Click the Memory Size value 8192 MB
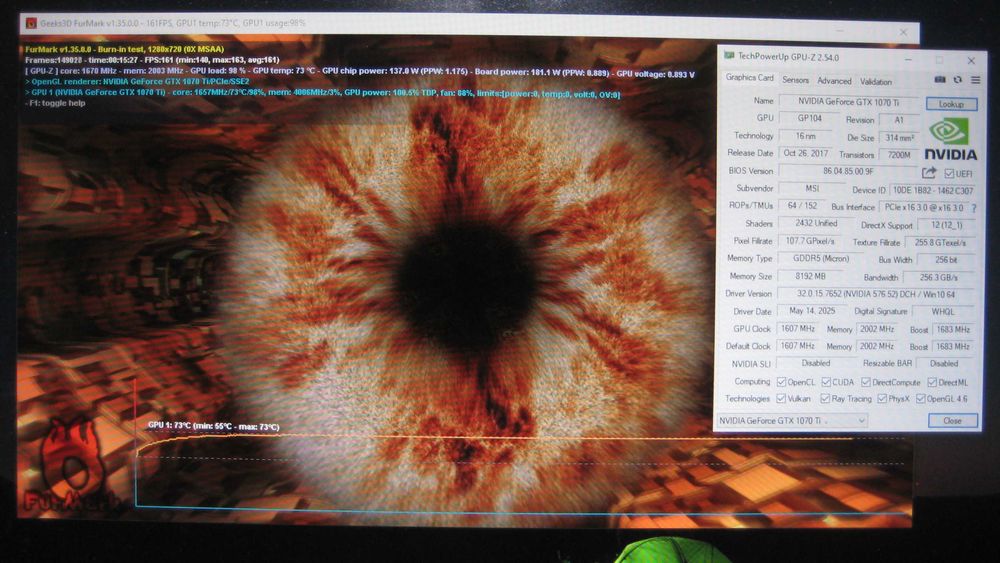 pos(810,276)
